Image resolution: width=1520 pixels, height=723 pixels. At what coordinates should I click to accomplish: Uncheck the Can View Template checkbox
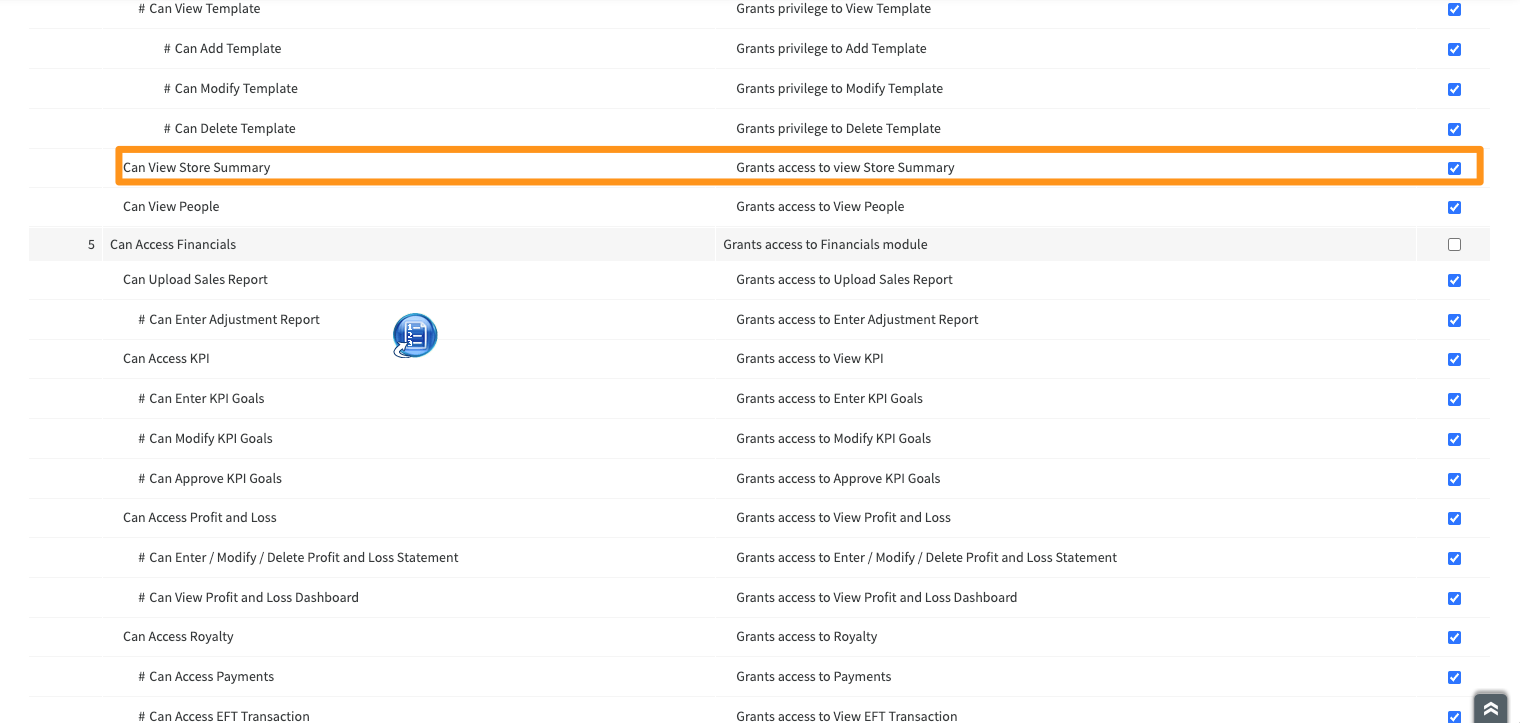(x=1454, y=9)
